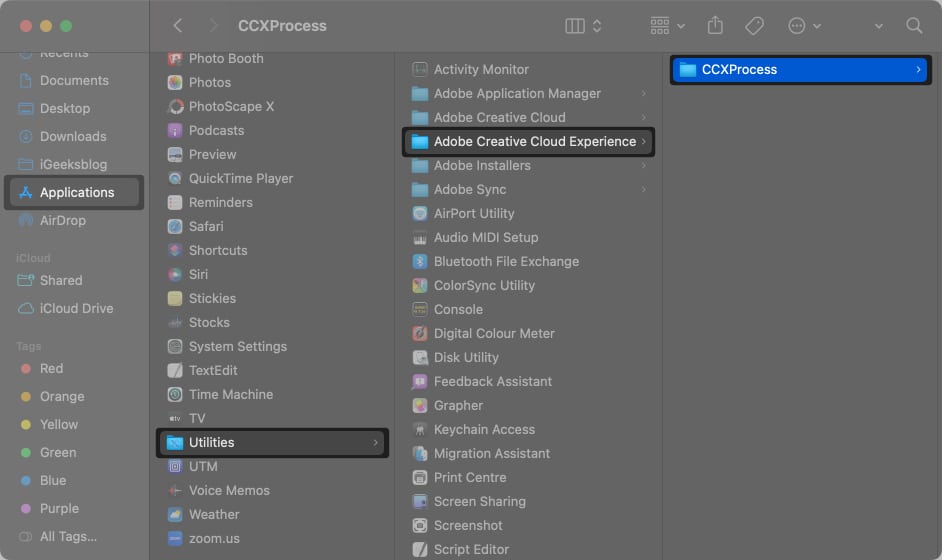The image size is (942, 560).
Task: Click the Bluetooth File Exchange icon
Action: (x=420, y=261)
